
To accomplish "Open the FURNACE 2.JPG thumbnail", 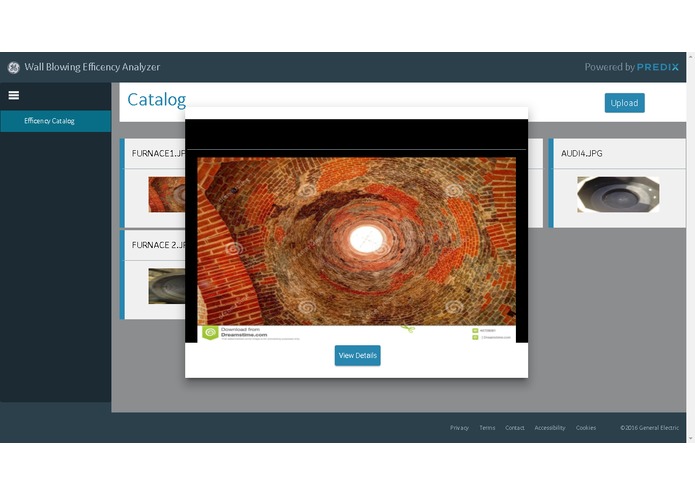I will tap(167, 286).
